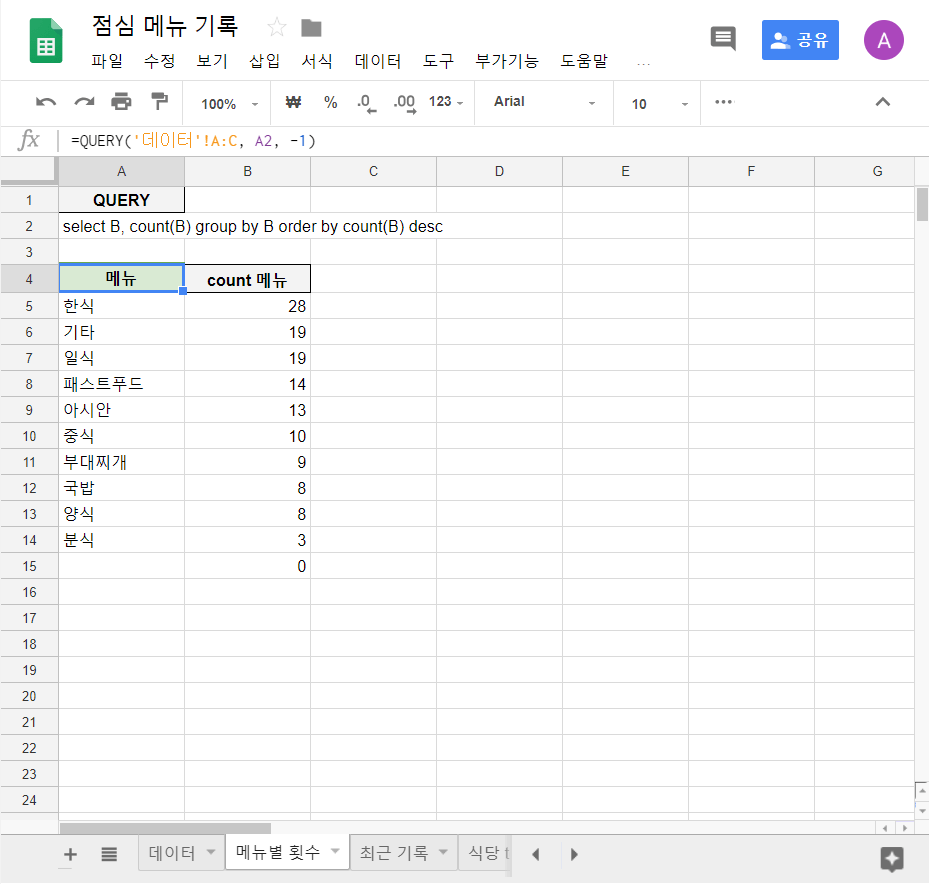Star the 점심 메뉴 기록 spreadsheet
Screen dimensions: 929x884
[276, 28]
